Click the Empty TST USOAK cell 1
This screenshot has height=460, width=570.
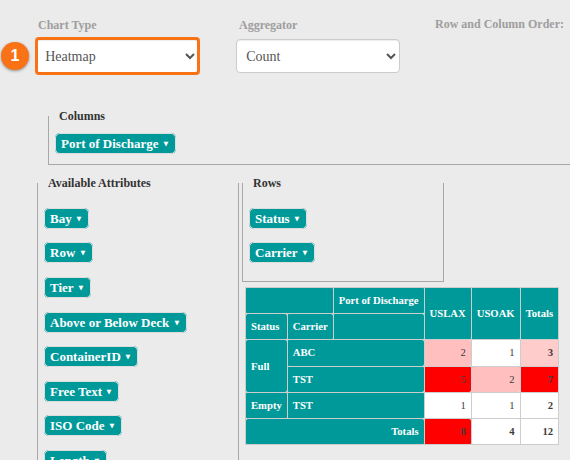(496, 405)
